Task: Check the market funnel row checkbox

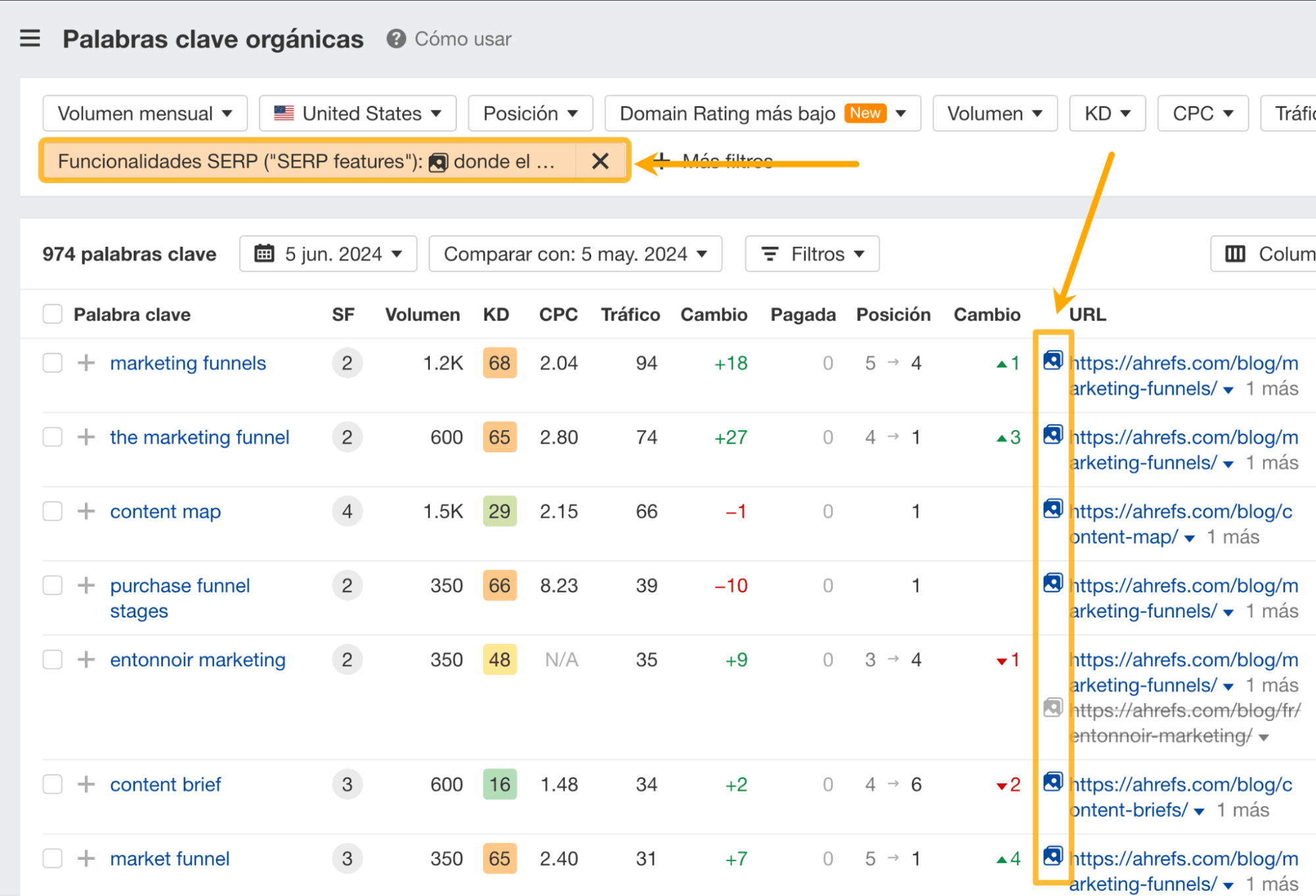Action: click(53, 858)
